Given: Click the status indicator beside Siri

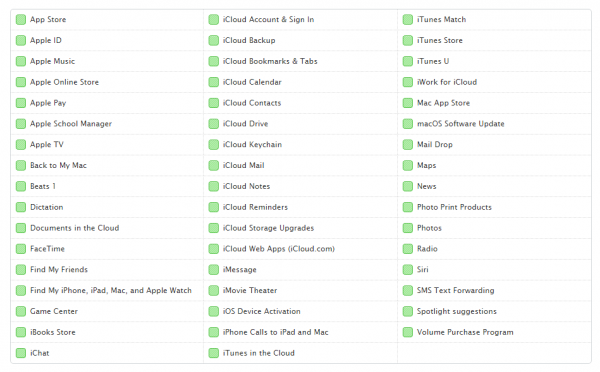Looking at the screenshot, I should [x=408, y=269].
